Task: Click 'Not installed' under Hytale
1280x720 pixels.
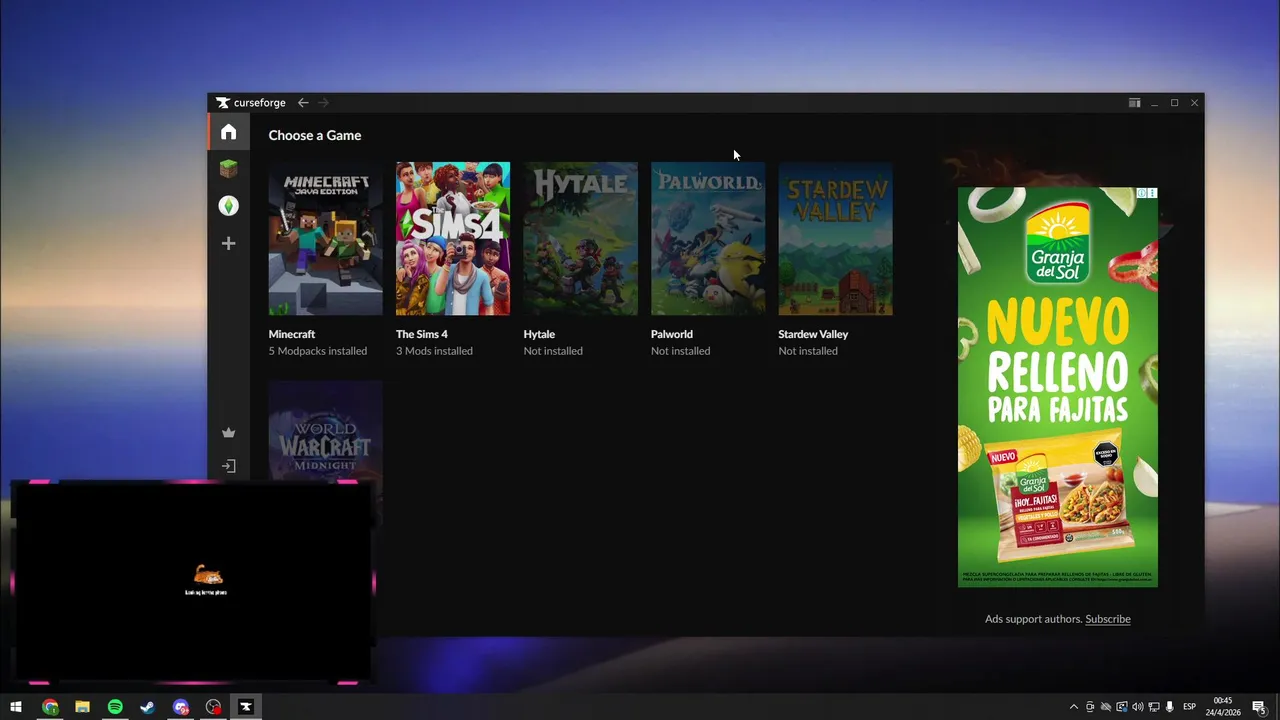Action: (x=553, y=351)
